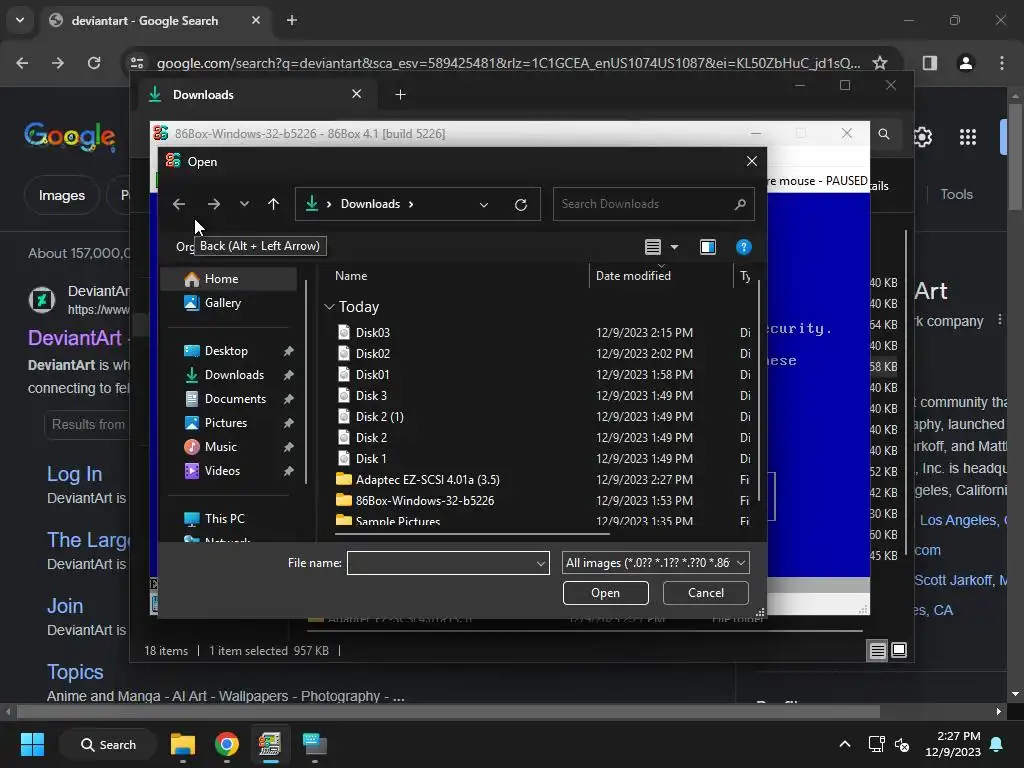This screenshot has width=1024, height=768.
Task: Collapse the Today group
Action: pos(329,307)
